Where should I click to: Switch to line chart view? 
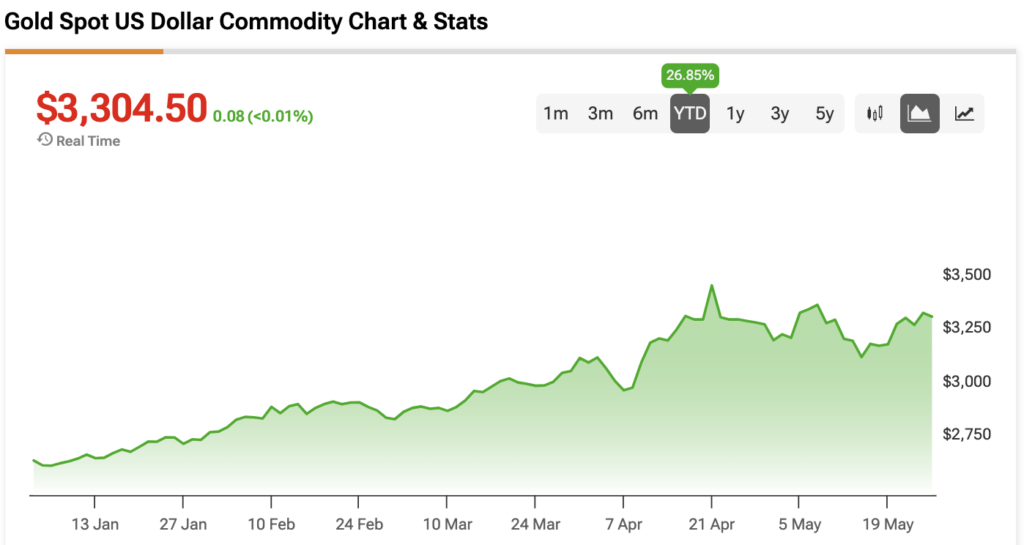[964, 113]
